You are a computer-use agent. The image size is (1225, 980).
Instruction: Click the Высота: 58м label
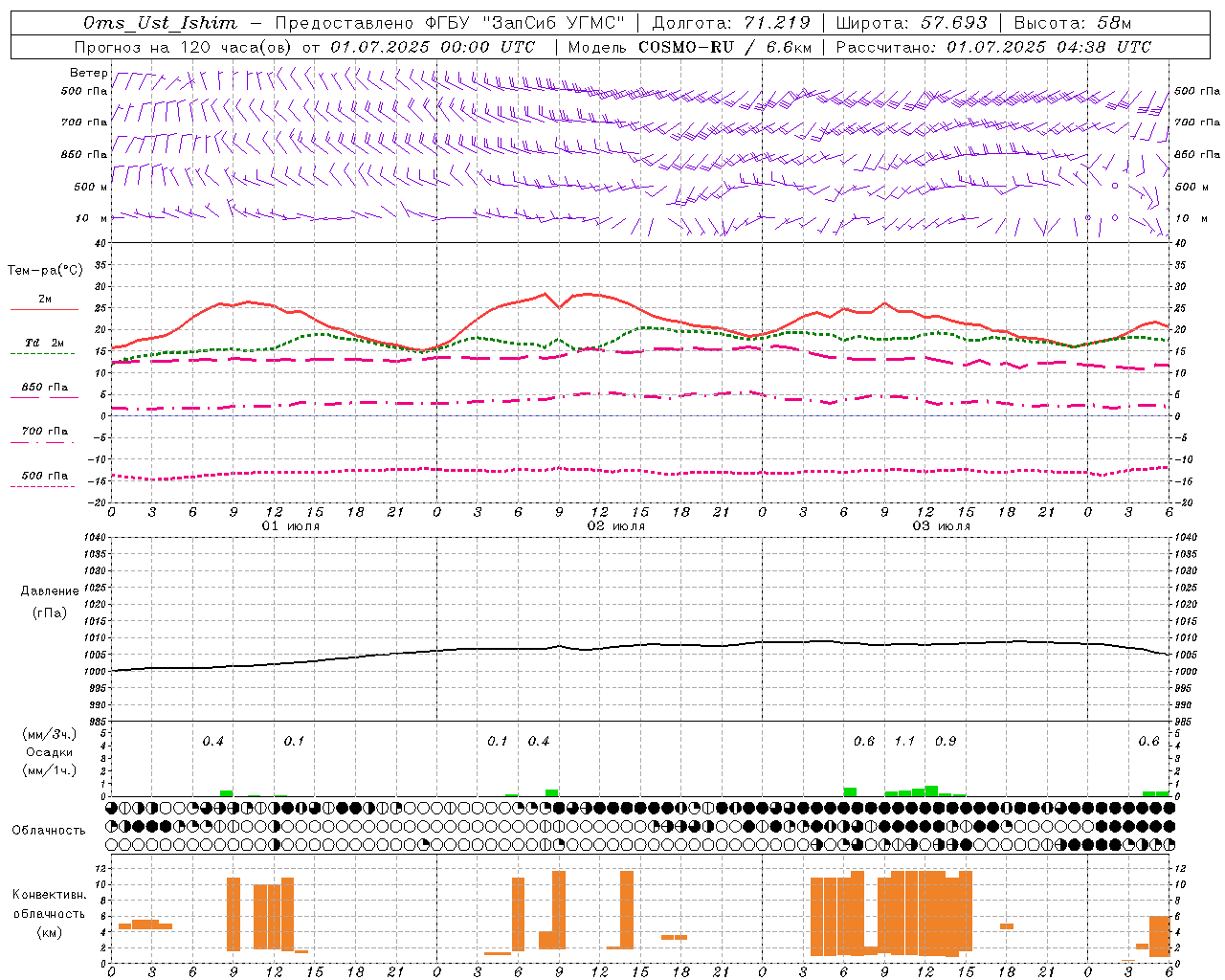coord(1072,23)
